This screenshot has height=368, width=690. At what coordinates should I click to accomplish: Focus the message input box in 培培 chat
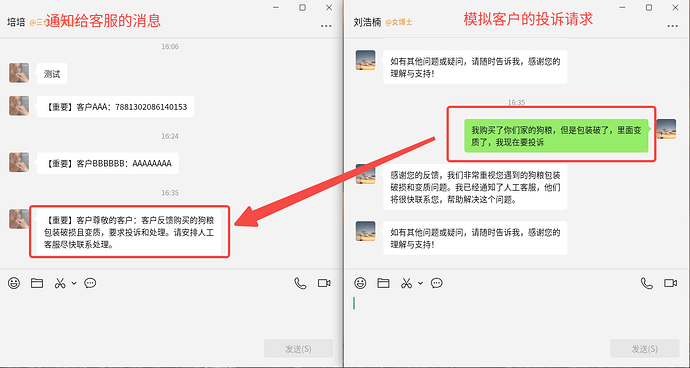tap(171, 315)
